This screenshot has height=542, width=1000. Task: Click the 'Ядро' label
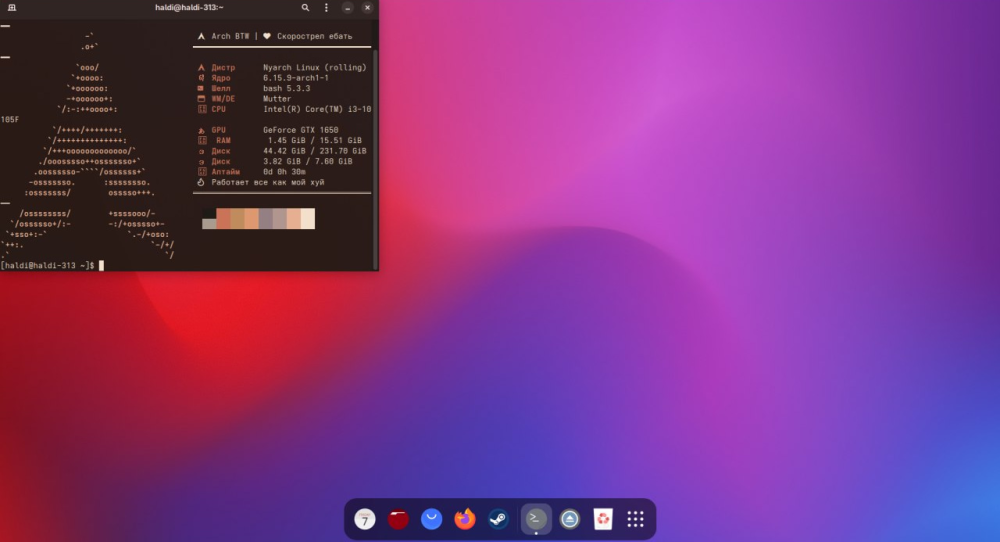(x=221, y=78)
